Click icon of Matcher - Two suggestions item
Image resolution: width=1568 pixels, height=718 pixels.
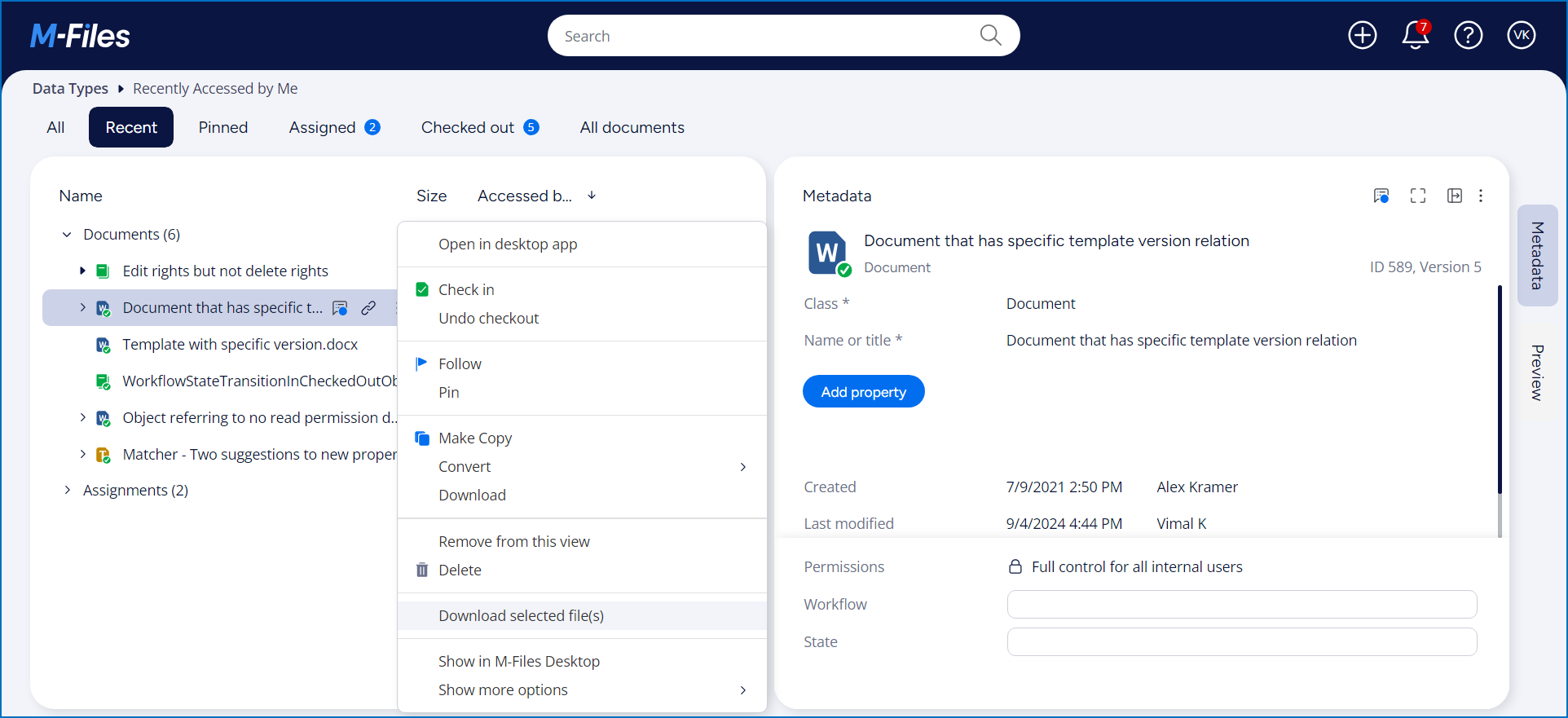coord(103,455)
